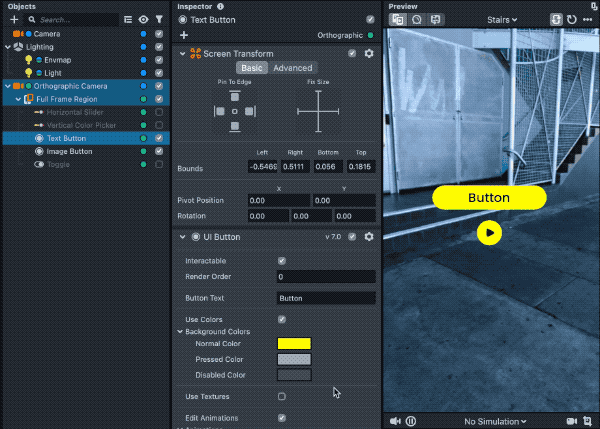Pause the preview playback
Image resolution: width=600 pixels, height=429 pixels.
[x=411, y=421]
